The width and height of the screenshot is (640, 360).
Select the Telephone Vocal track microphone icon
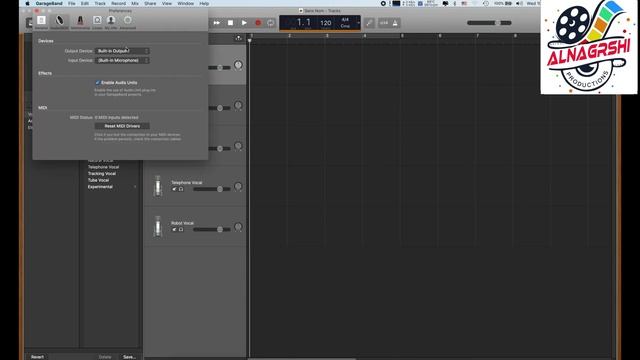tap(158, 187)
